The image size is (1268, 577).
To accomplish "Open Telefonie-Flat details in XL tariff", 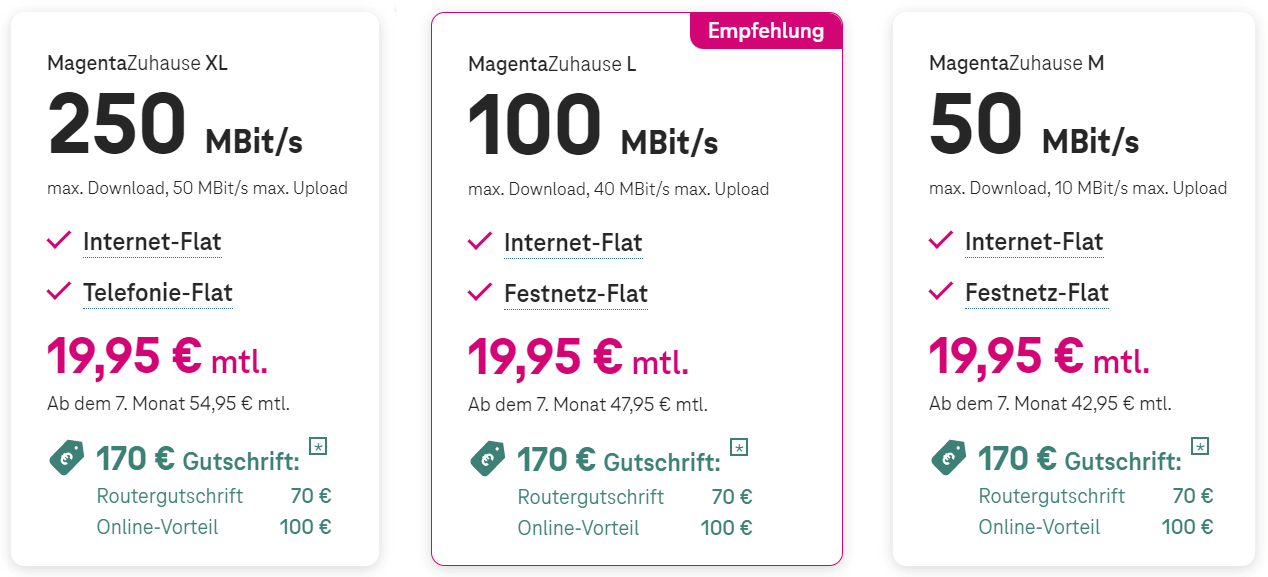I will pyautogui.click(x=158, y=293).
